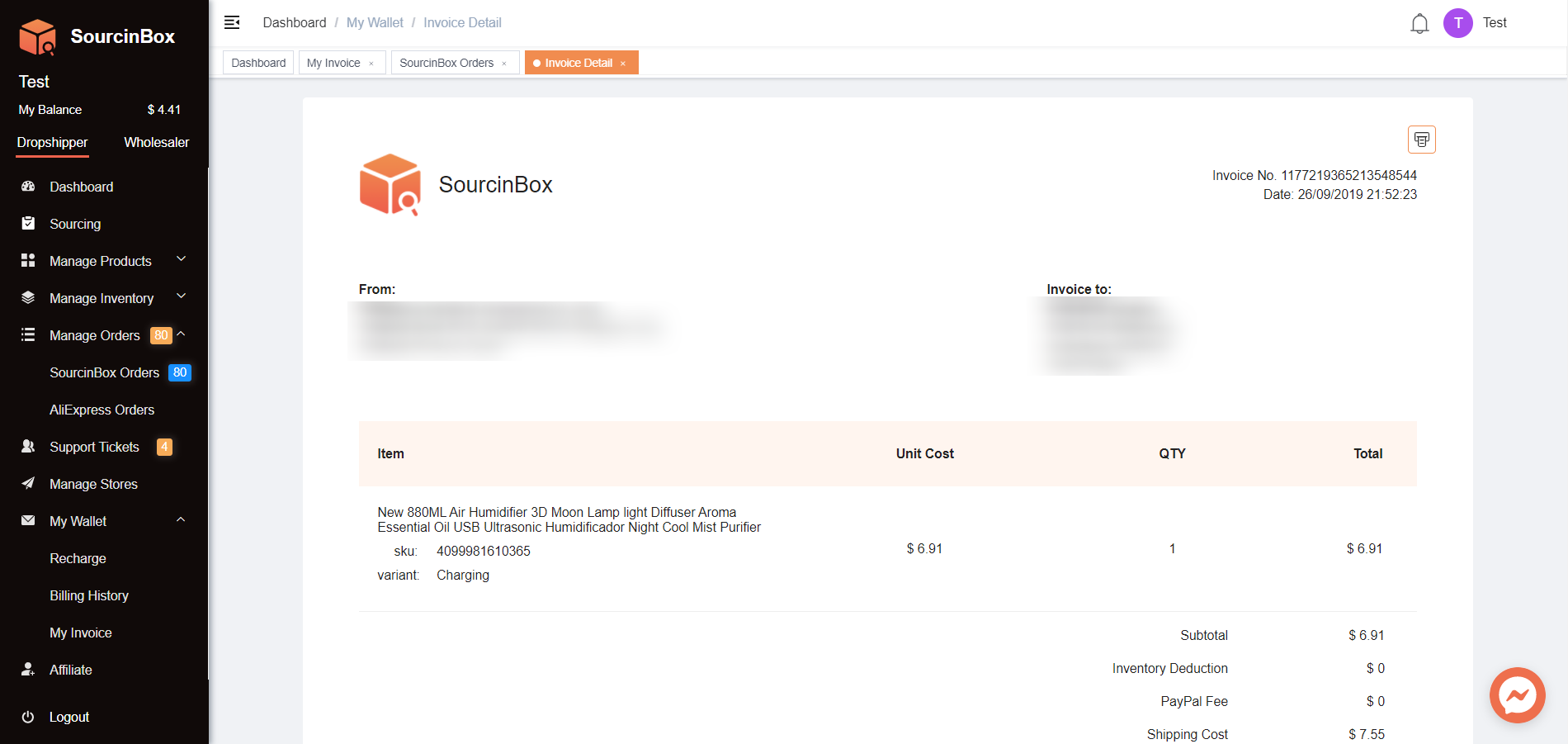1568x744 pixels.
Task: Print invoice using the printer icon
Action: [x=1421, y=140]
